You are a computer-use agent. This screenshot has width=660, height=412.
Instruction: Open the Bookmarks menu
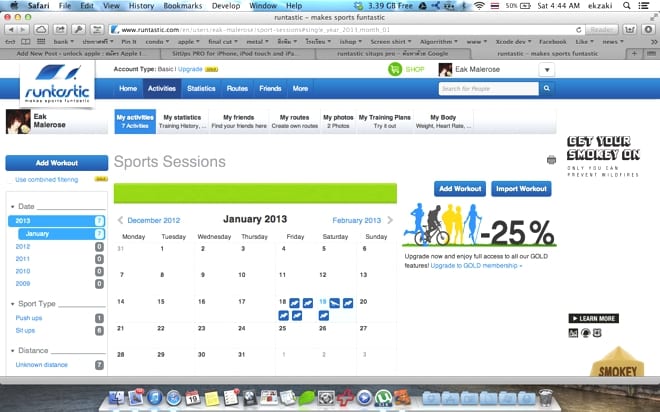click(183, 5)
